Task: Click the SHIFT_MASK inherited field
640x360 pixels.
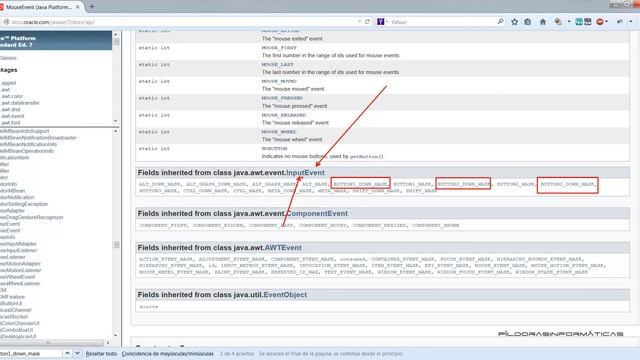Action: click(x=421, y=191)
